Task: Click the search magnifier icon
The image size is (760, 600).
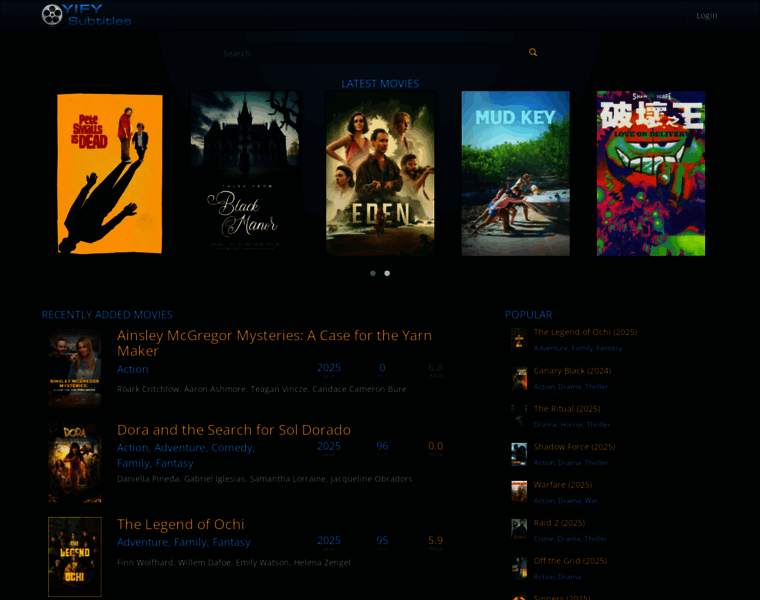Action: coord(533,52)
